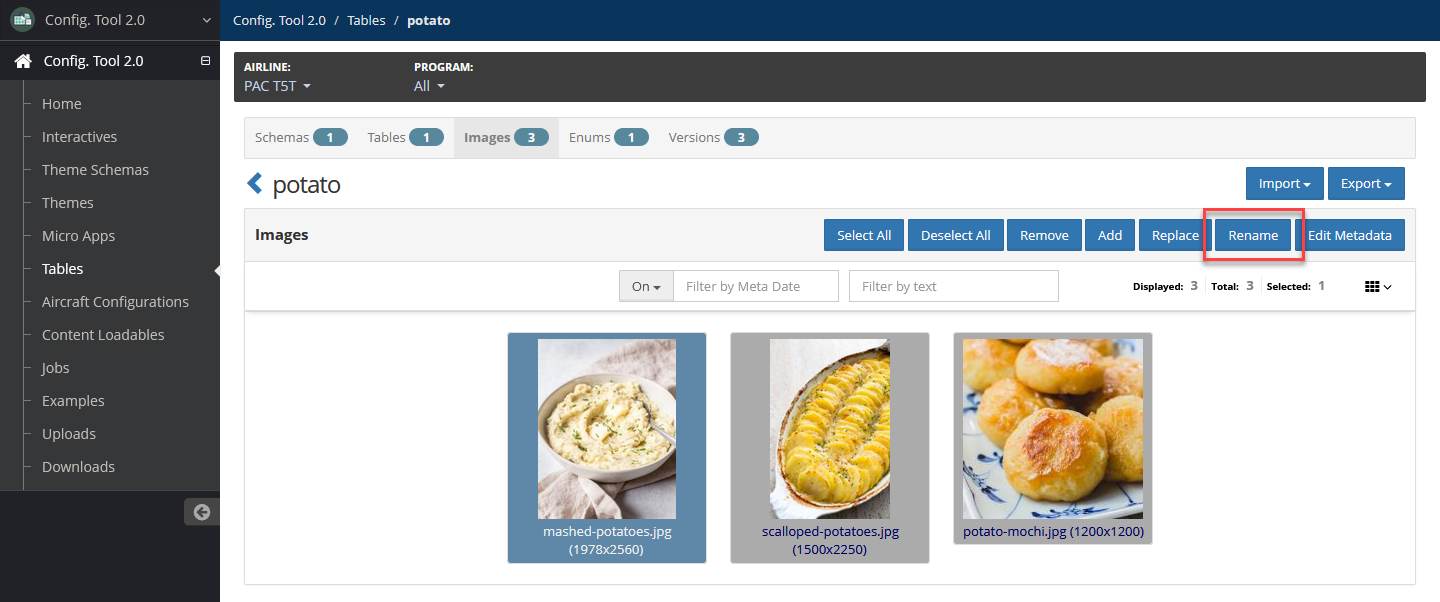Open Content Loadables in the sidebar
Viewport: 1440px width, 602px height.
(103, 335)
